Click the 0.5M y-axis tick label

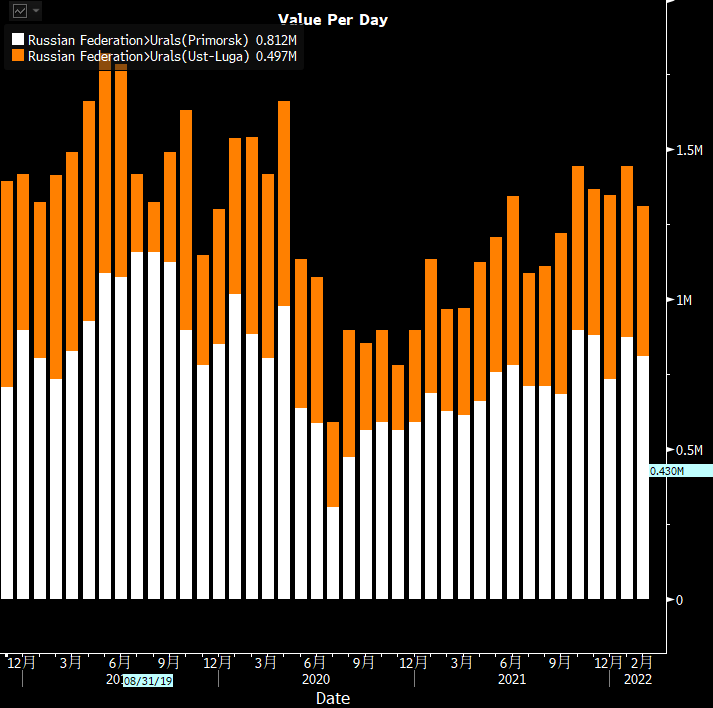pyautogui.click(x=689, y=450)
